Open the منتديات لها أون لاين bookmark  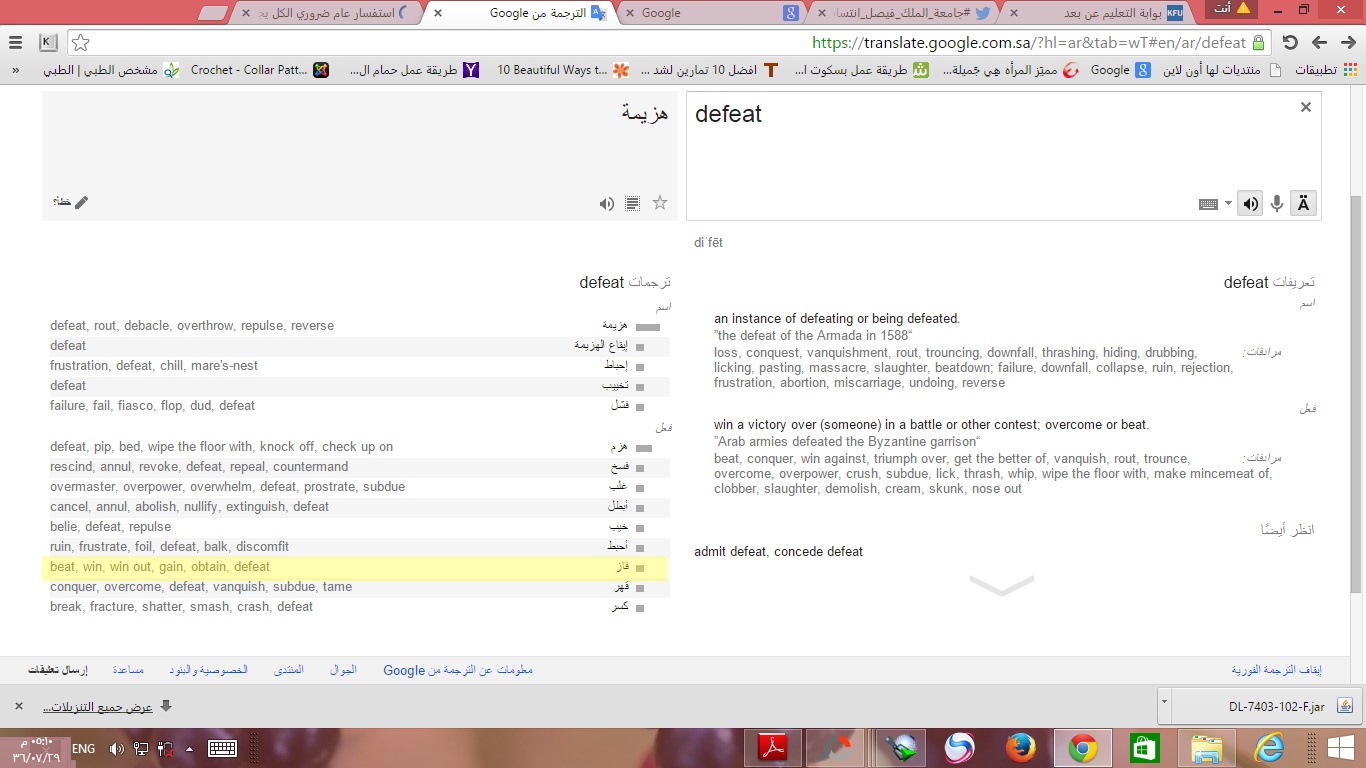point(1221,70)
